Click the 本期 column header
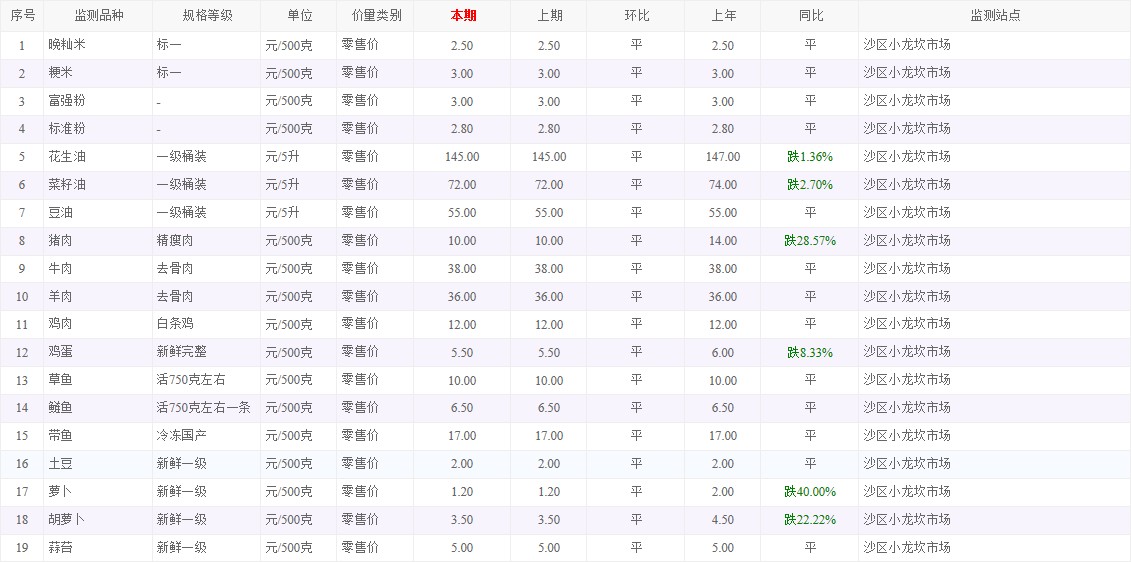The image size is (1131, 562). [462, 16]
